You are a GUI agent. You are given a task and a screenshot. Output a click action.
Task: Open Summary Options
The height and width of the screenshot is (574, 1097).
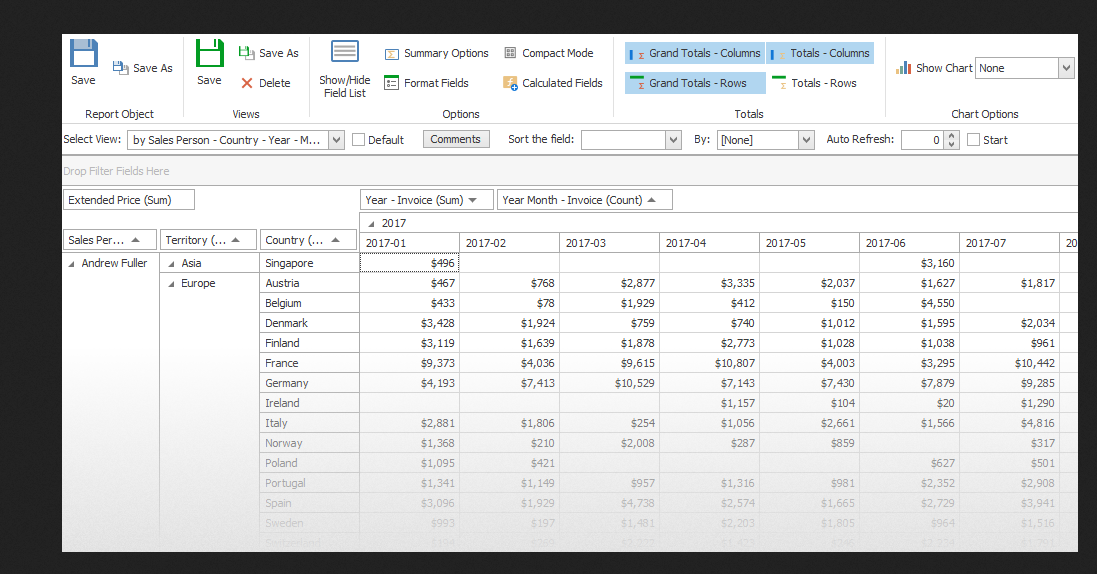[x=437, y=54]
